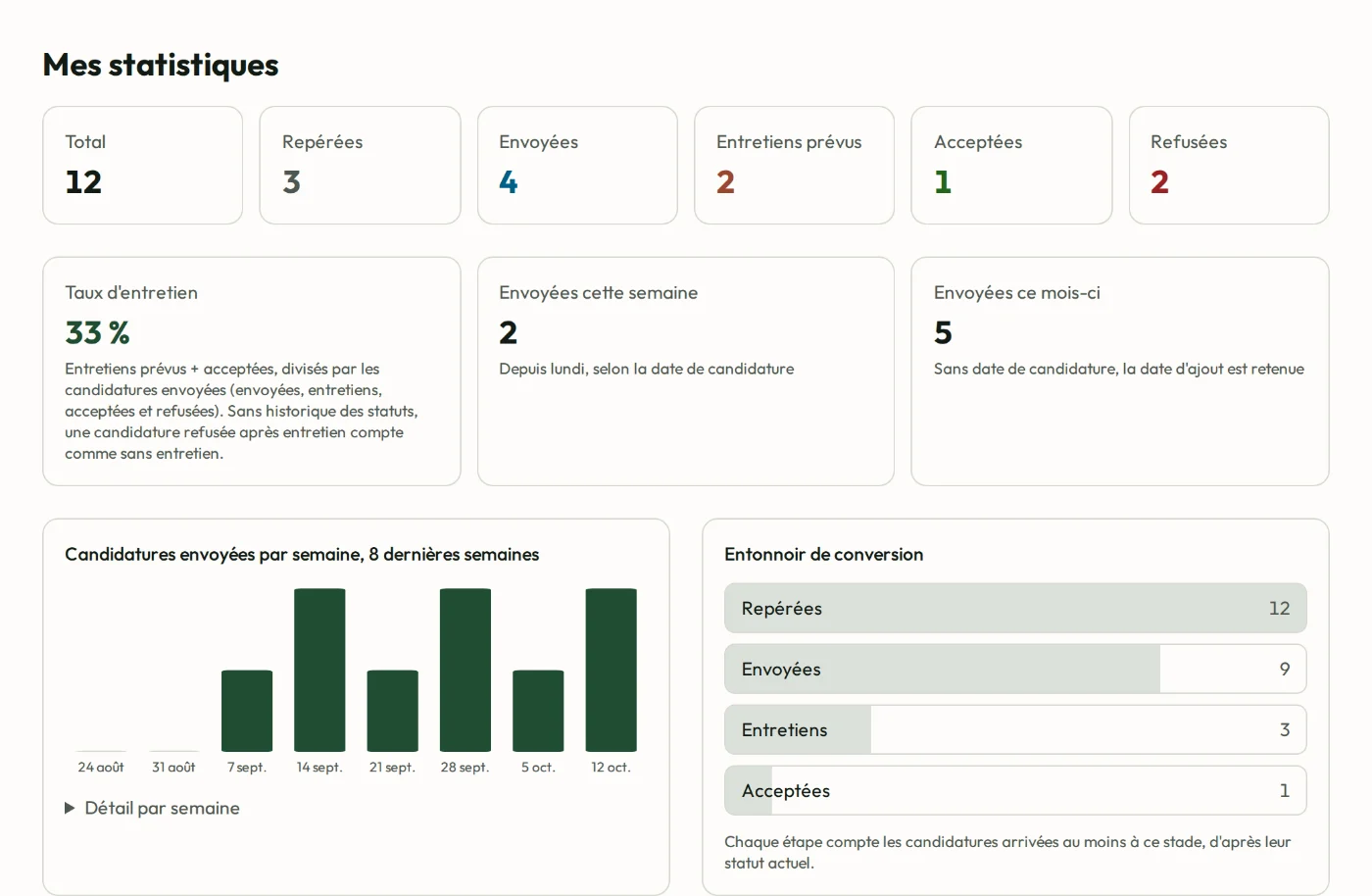
Task: Click the chart bar for 28 sept.
Action: coord(465,670)
